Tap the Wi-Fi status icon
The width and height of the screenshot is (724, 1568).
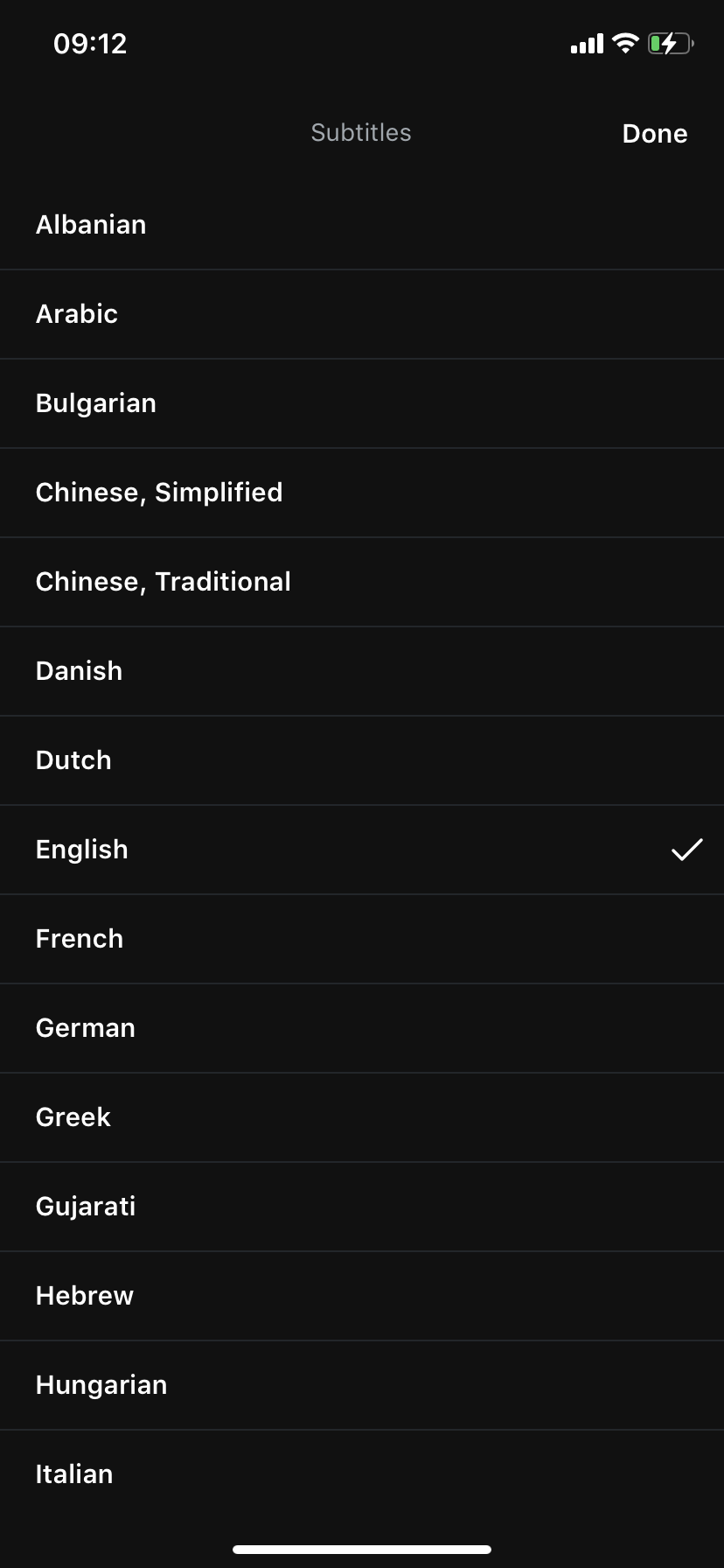(625, 43)
